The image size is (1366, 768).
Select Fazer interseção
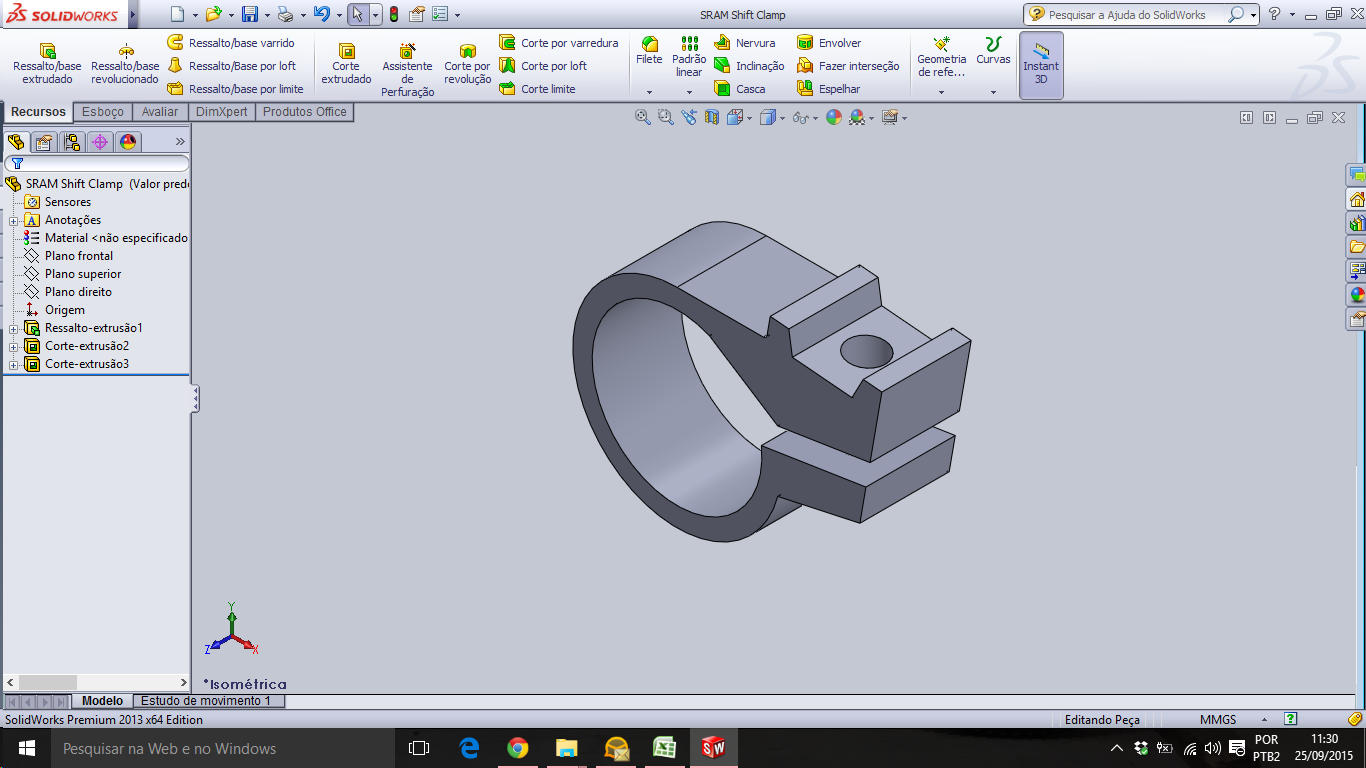pyautogui.click(x=848, y=66)
